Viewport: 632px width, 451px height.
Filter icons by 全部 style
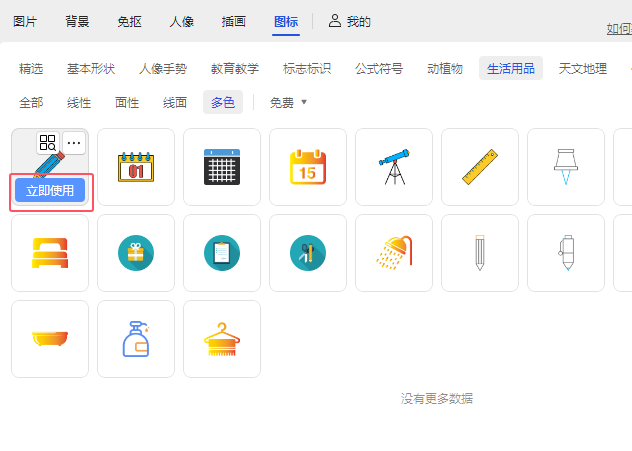coord(31,102)
